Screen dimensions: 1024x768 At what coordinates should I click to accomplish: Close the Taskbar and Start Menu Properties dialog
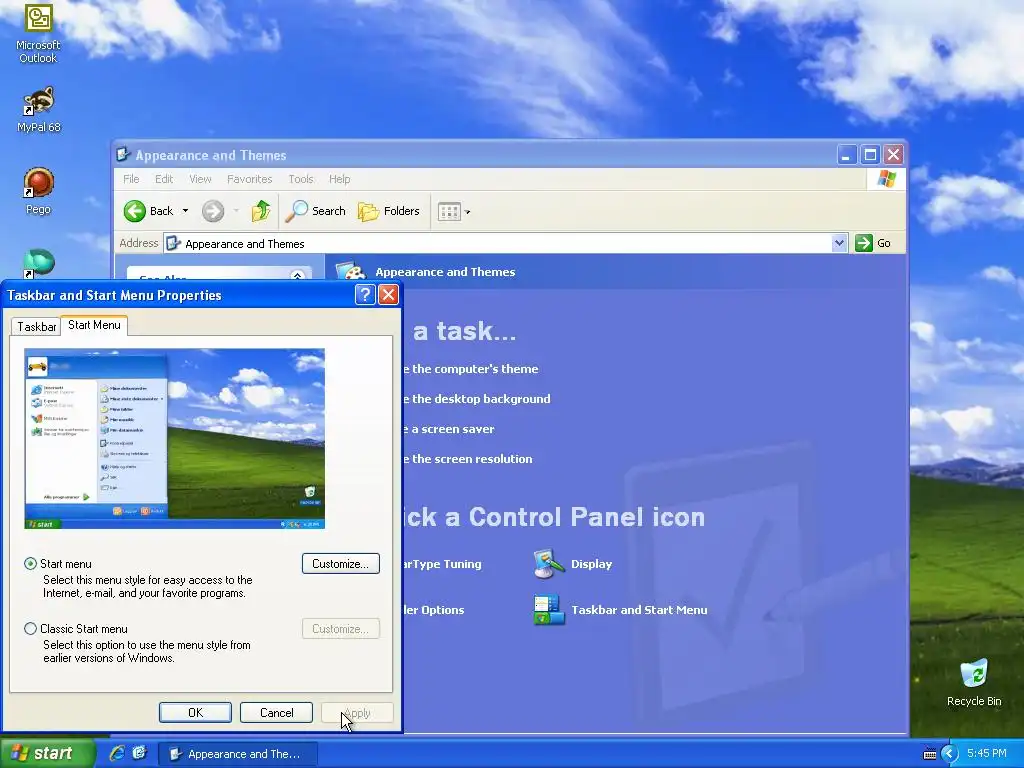[389, 295]
